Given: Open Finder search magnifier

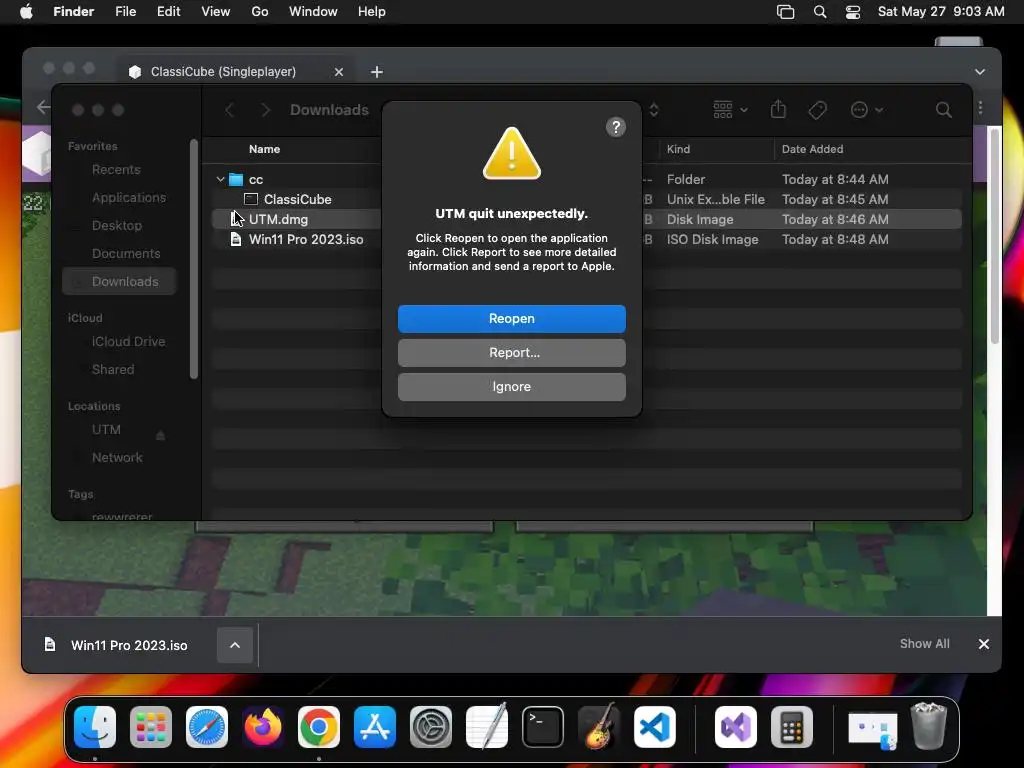Looking at the screenshot, I should click(x=943, y=110).
